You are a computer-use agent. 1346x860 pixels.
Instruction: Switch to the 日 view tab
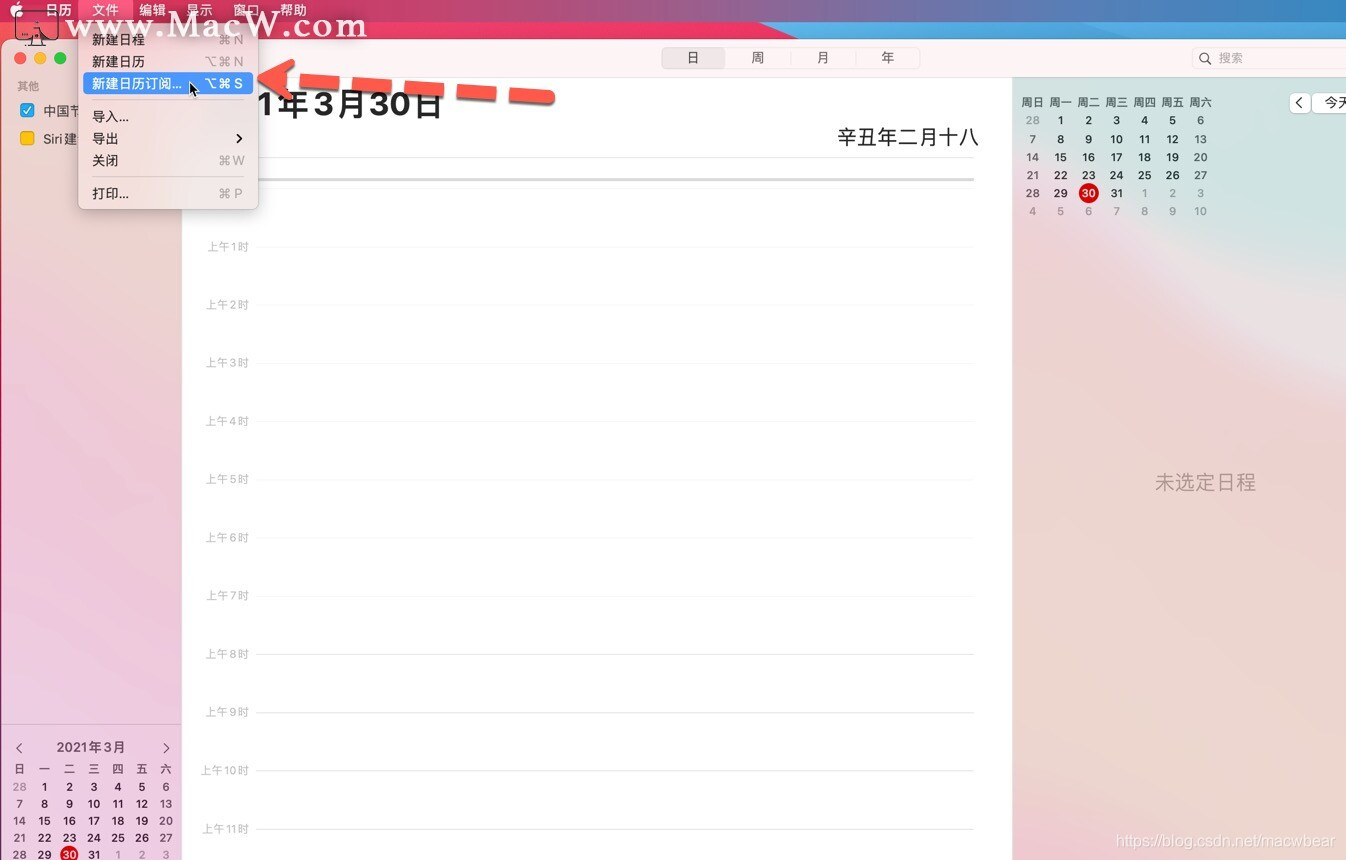693,58
